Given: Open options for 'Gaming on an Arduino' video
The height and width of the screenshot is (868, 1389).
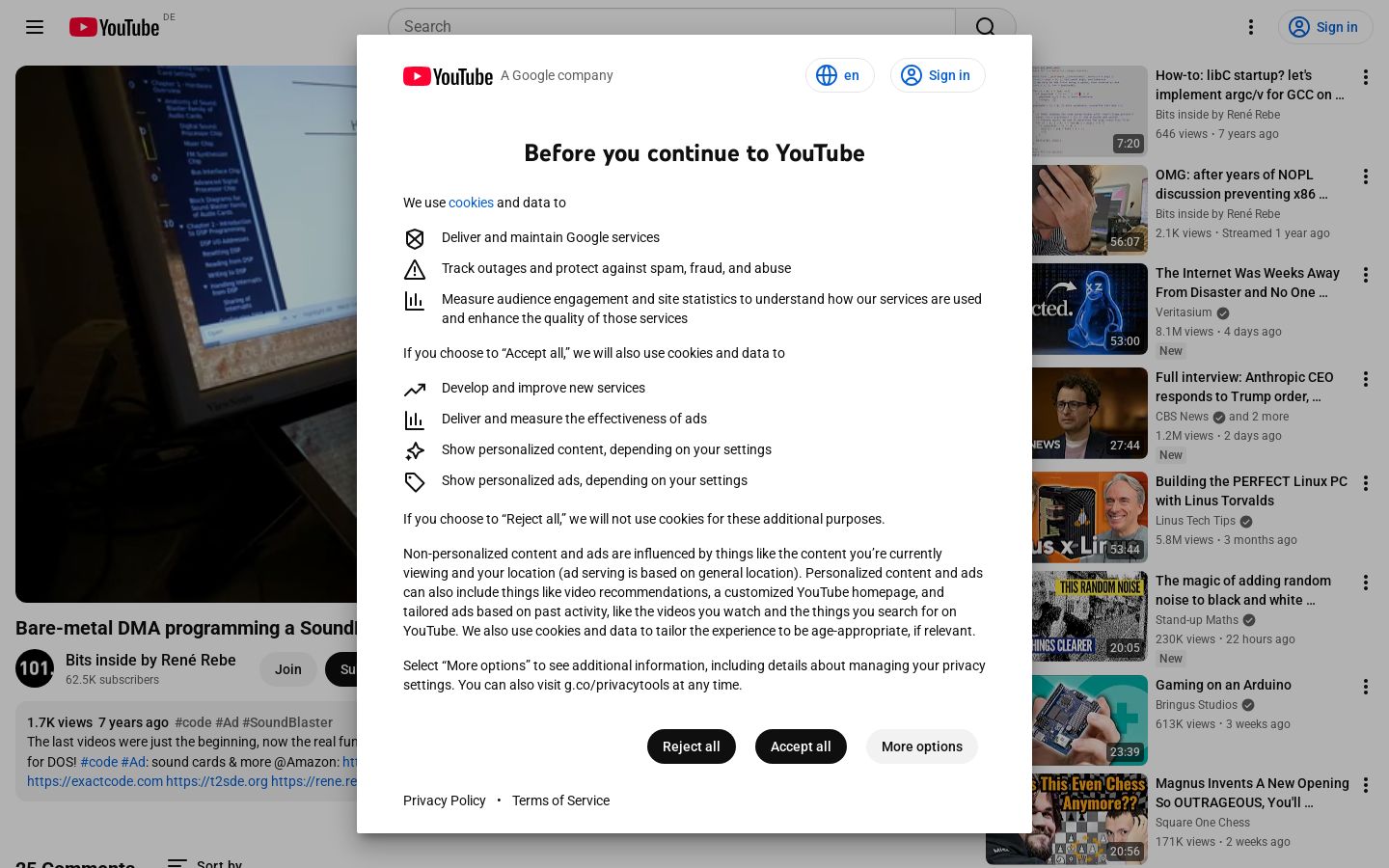Looking at the screenshot, I should point(1366,687).
